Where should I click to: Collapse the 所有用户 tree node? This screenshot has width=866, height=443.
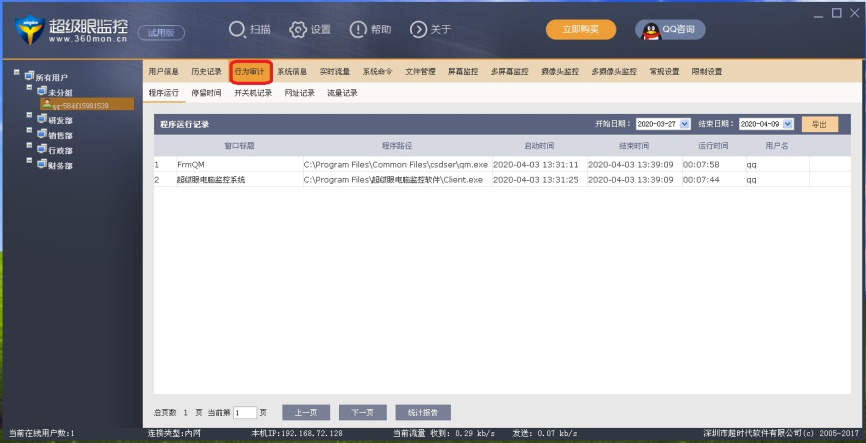(17, 72)
